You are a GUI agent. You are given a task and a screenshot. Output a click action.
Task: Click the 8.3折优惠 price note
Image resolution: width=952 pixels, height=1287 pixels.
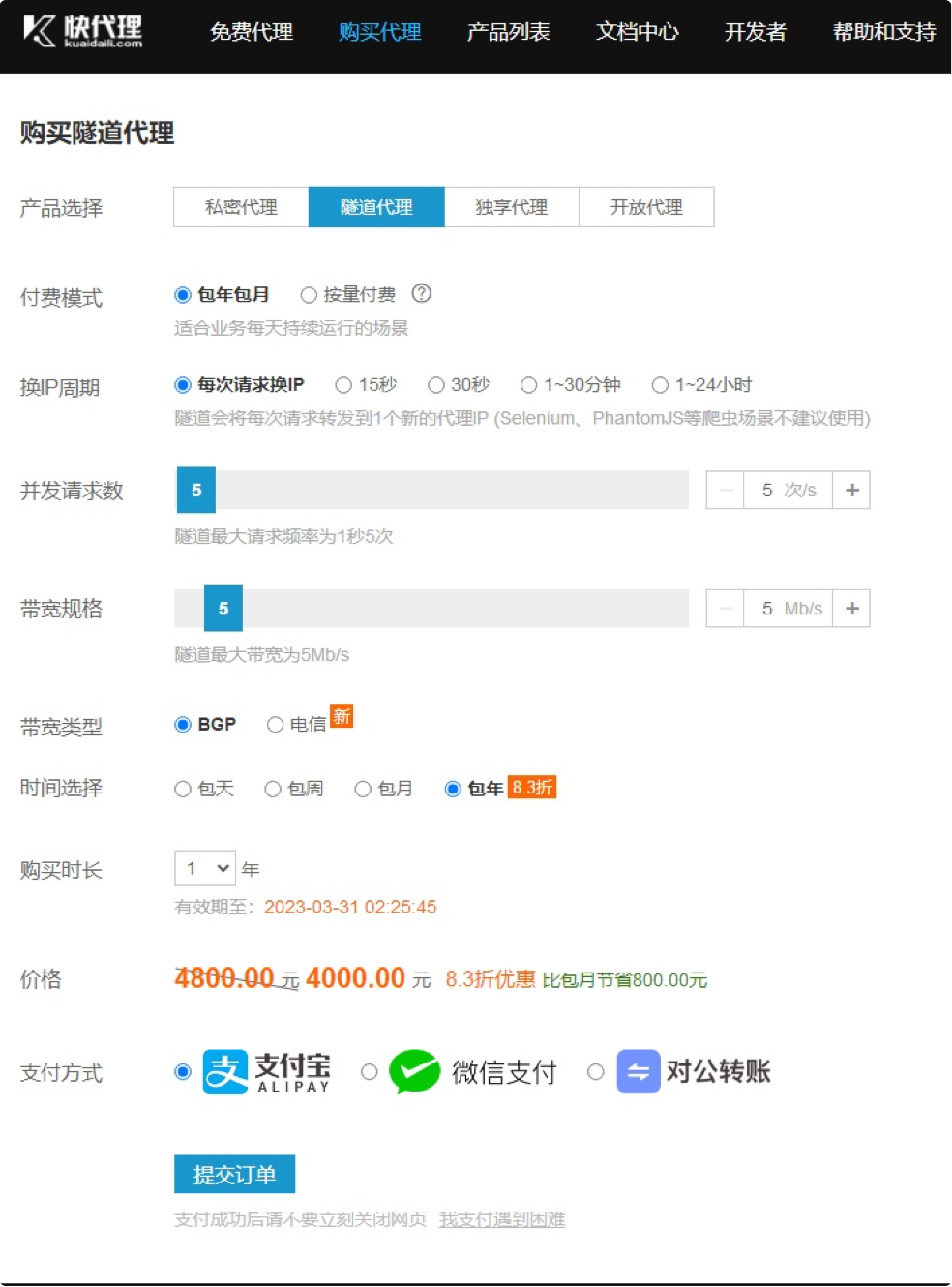491,979
